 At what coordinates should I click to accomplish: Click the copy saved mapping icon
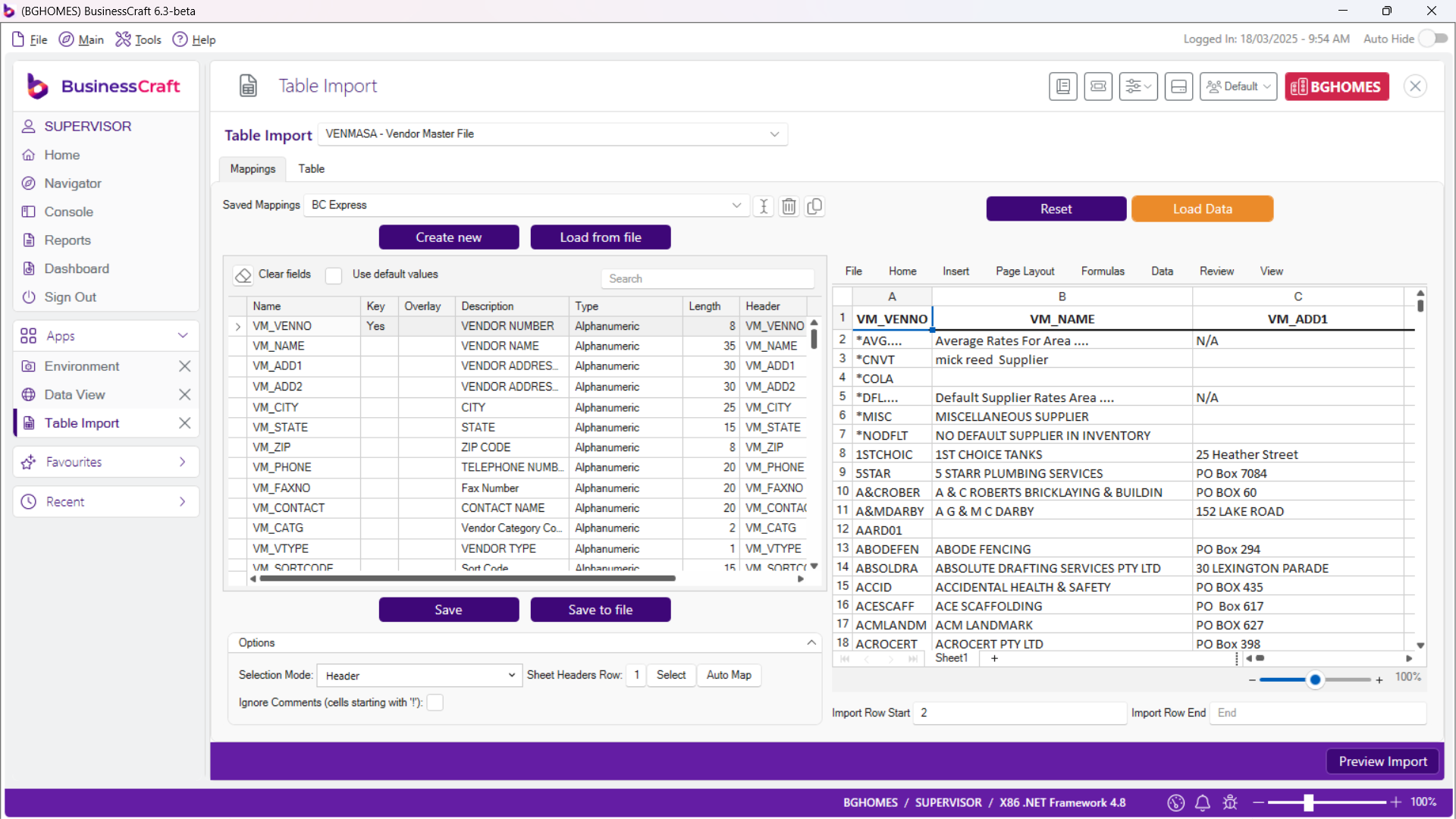tap(814, 206)
